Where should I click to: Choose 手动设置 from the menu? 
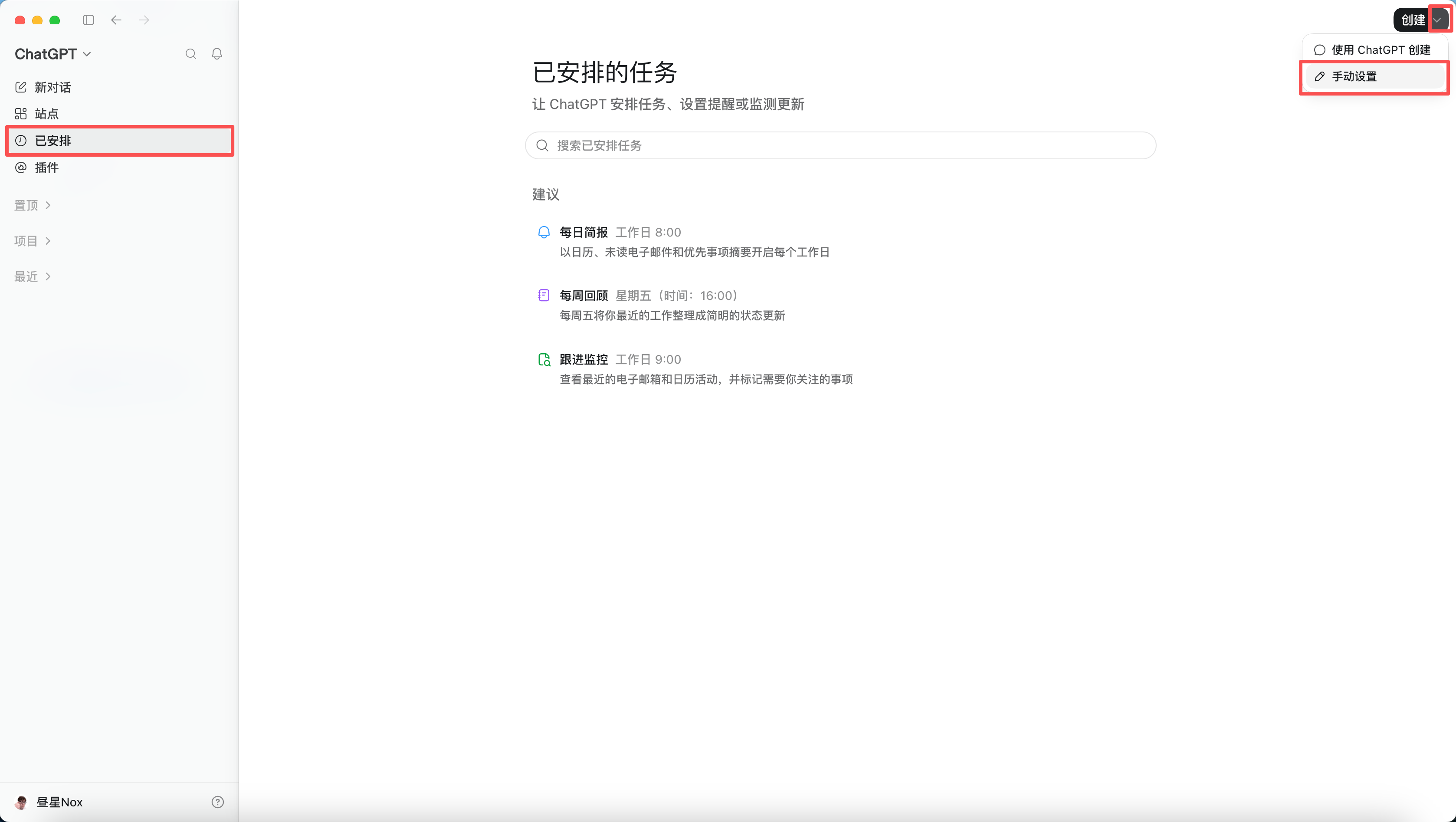[x=1374, y=76]
